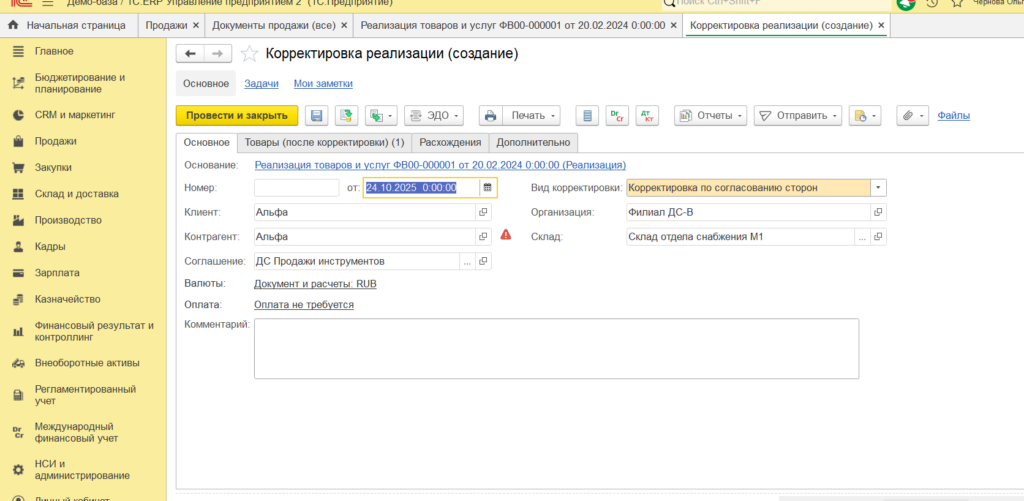Open Оплата не требуется link
This screenshot has height=501, width=1024.
coord(304,304)
